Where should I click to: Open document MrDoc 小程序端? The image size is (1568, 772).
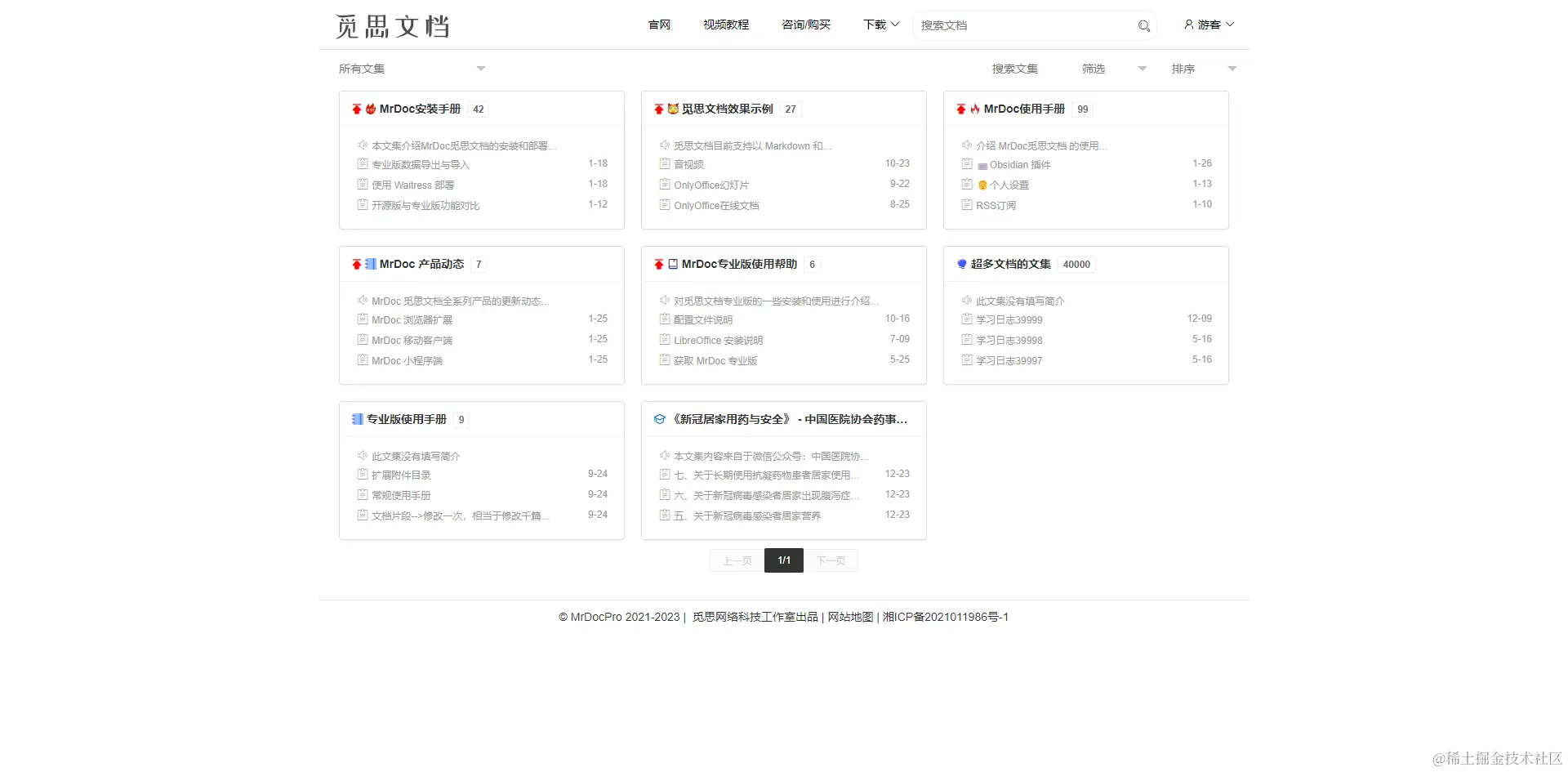[407, 360]
